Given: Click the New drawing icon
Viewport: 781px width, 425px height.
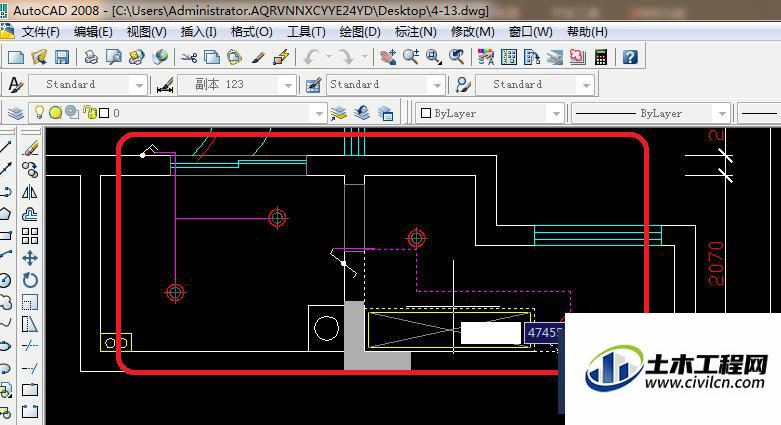Looking at the screenshot, I should click(x=16, y=57).
